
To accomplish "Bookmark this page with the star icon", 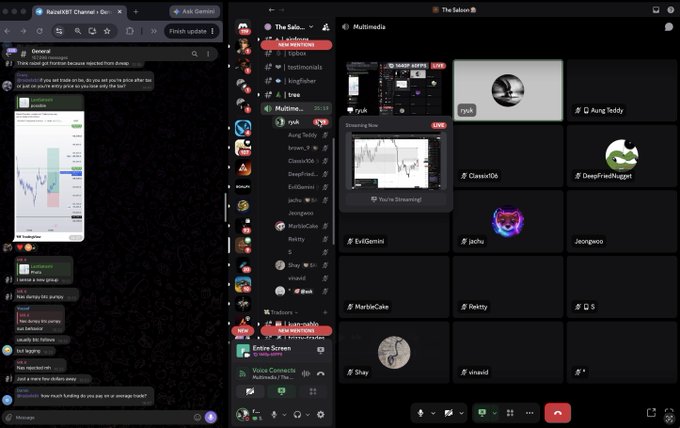I will (x=107, y=31).
